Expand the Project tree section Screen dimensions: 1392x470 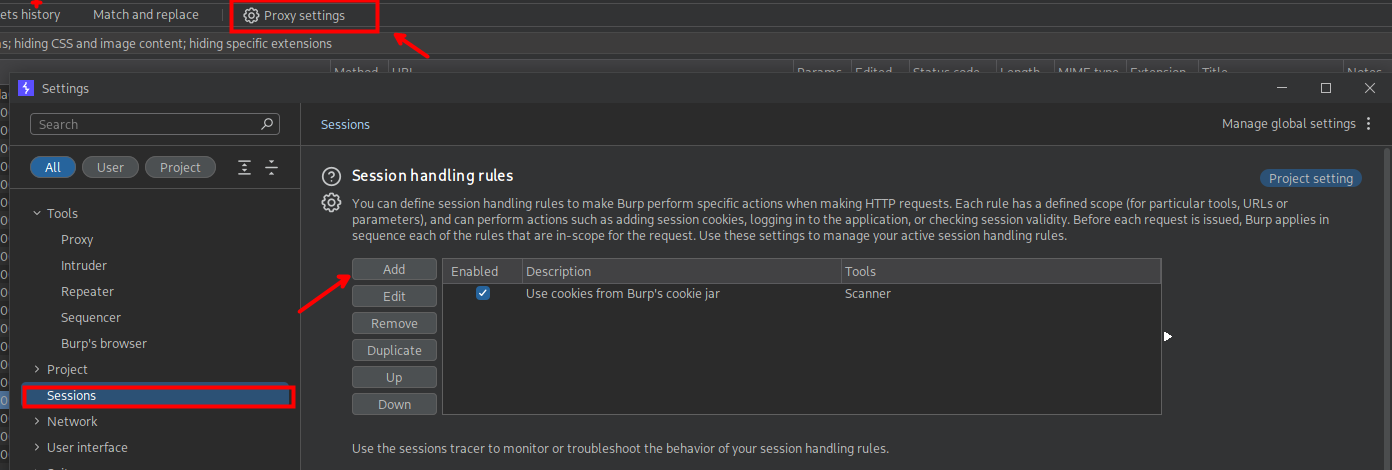pos(37,370)
